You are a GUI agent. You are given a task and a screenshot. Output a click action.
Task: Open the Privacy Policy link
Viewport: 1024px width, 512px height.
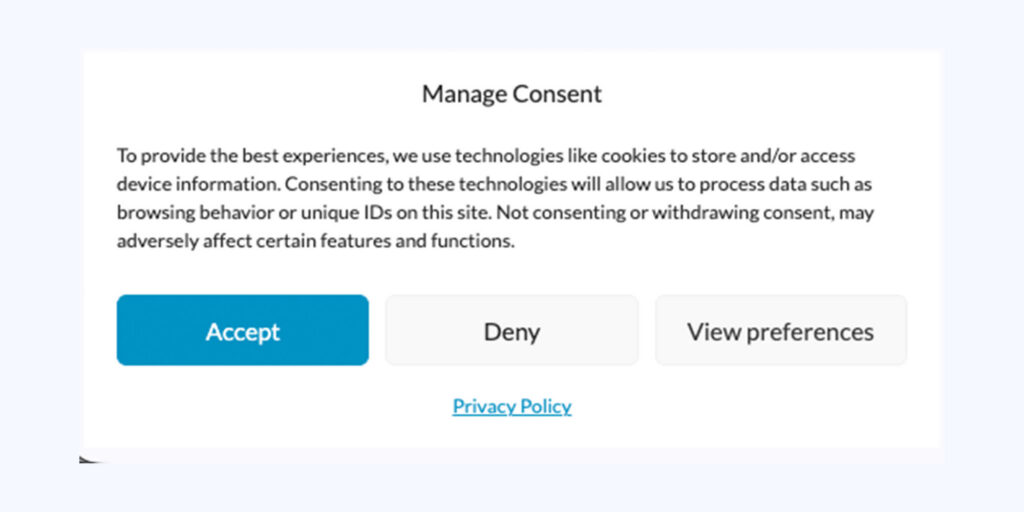pyautogui.click(x=512, y=406)
